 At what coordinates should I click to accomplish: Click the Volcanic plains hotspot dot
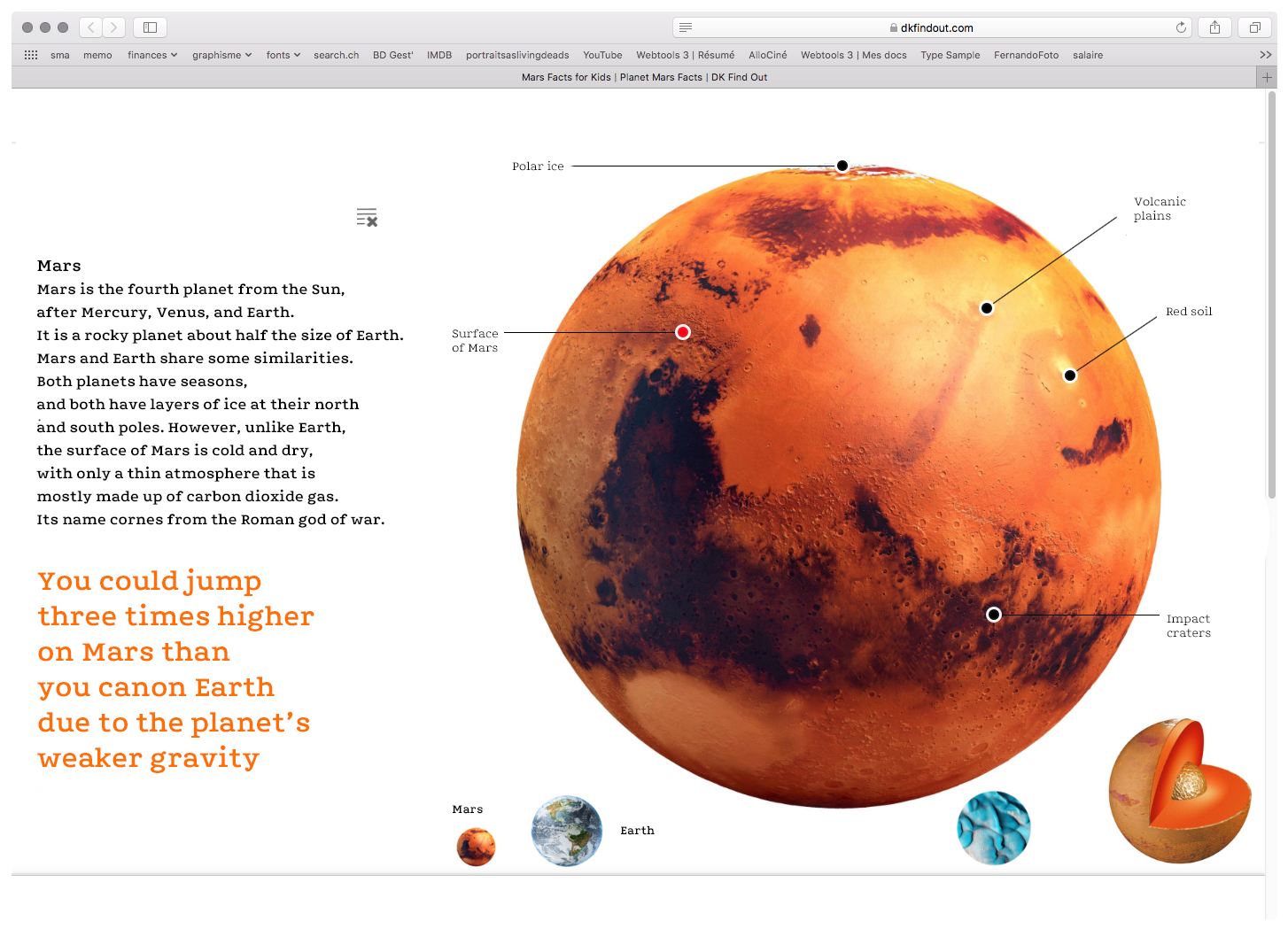987,308
